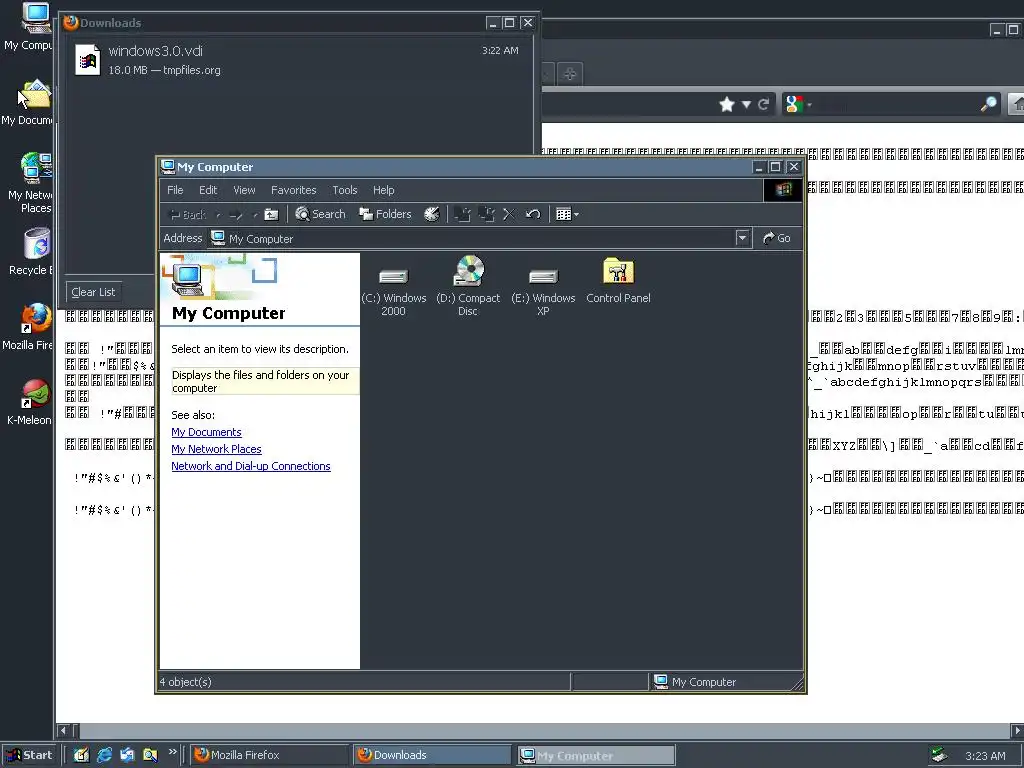
Task: Follow the Network and Dial-up Connections link
Action: pyautogui.click(x=251, y=466)
